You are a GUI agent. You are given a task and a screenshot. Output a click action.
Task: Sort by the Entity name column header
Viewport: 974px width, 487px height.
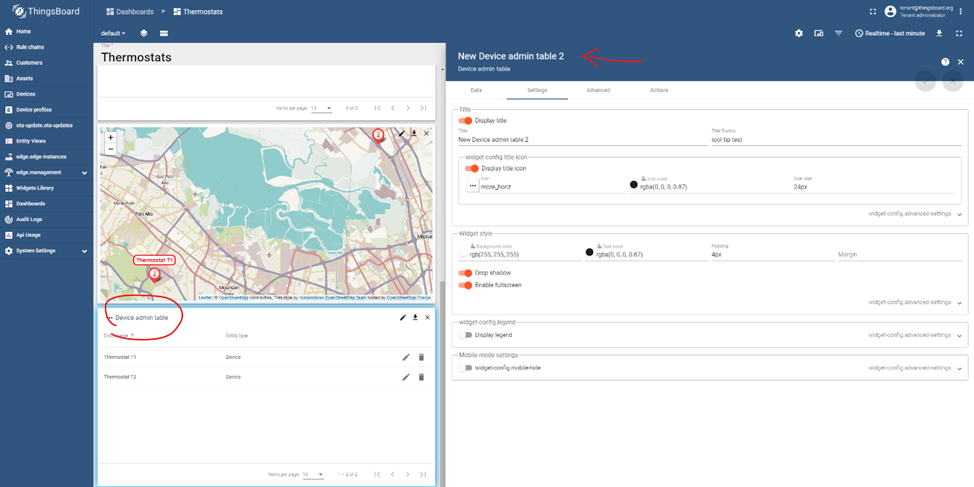point(119,335)
